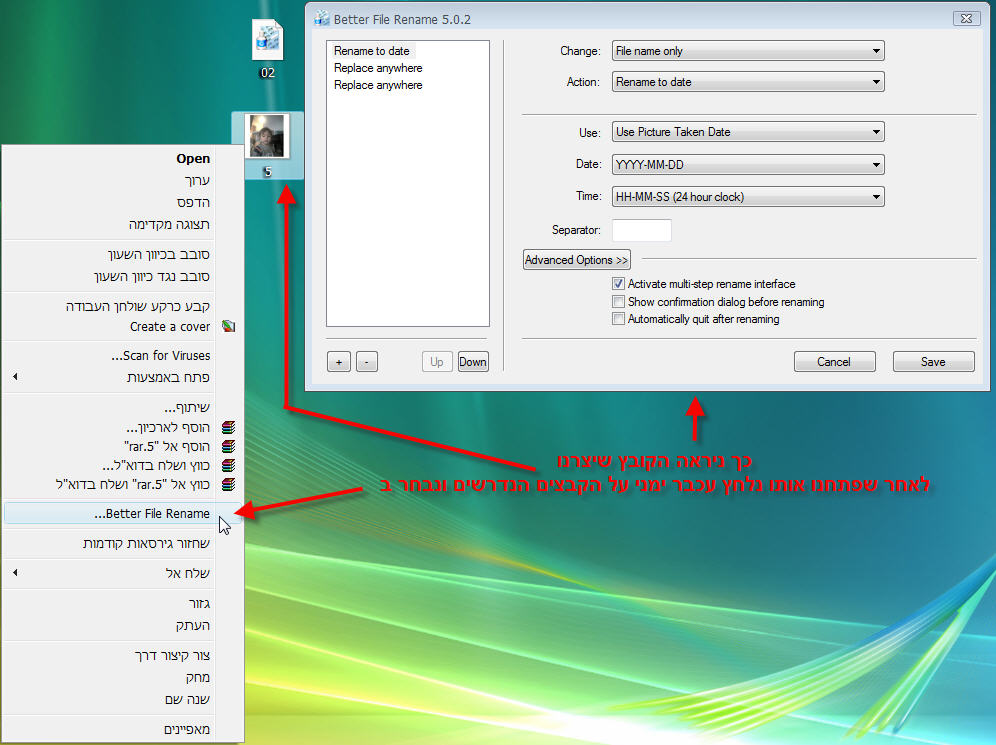Select first Replace anywhere step in list
The width and height of the screenshot is (996, 745).
[378, 68]
